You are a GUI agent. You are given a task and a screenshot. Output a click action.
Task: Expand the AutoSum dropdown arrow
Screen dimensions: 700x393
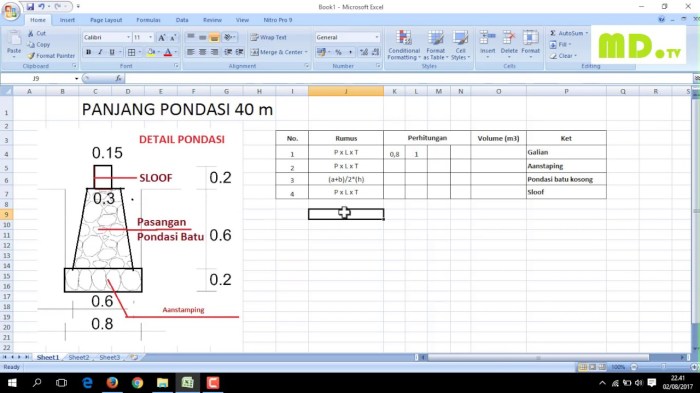(587, 33)
